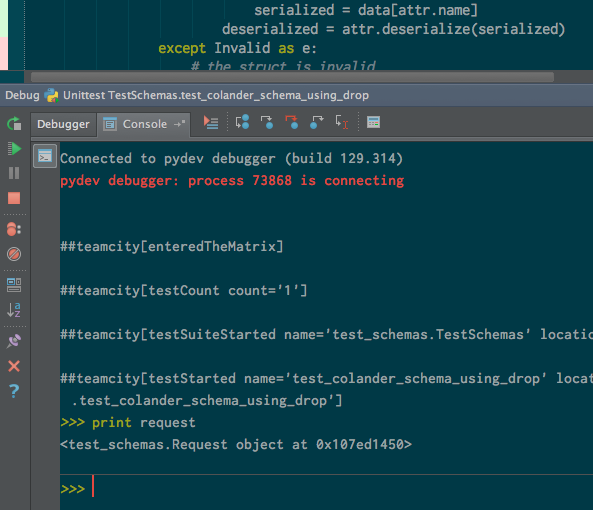Open help via question mark icon

[14, 391]
